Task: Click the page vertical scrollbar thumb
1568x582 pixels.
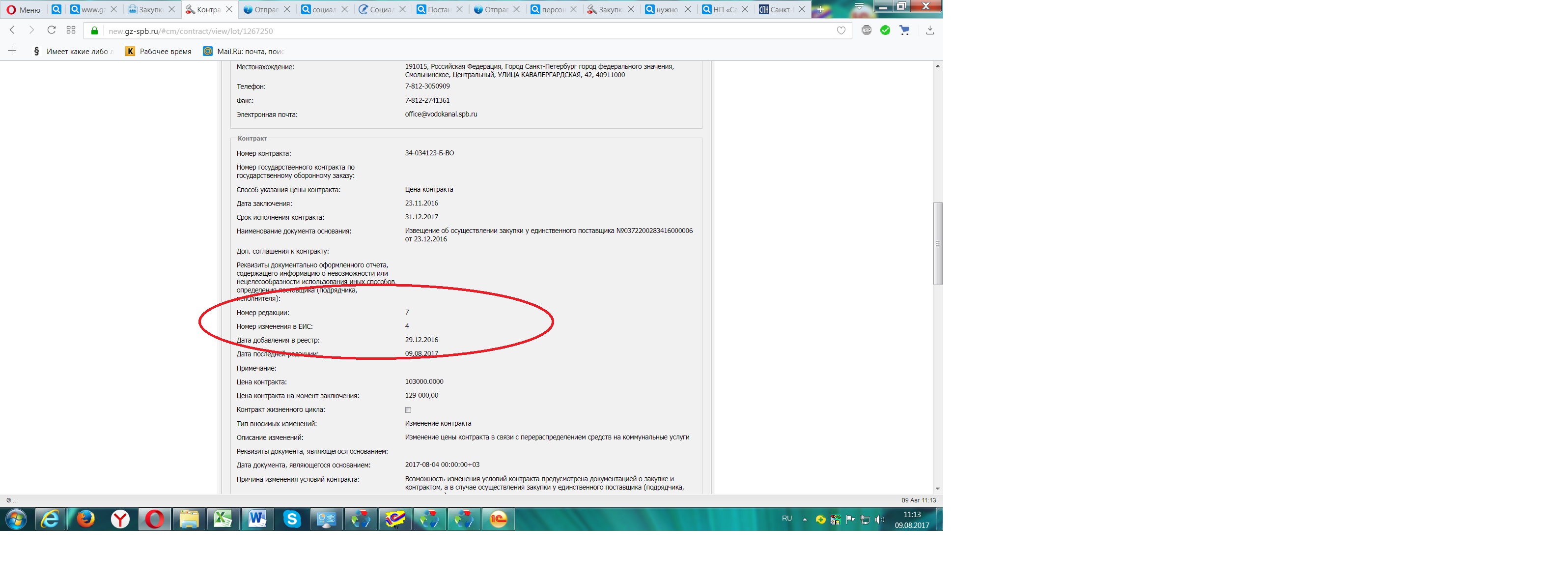Action: pyautogui.click(x=937, y=243)
